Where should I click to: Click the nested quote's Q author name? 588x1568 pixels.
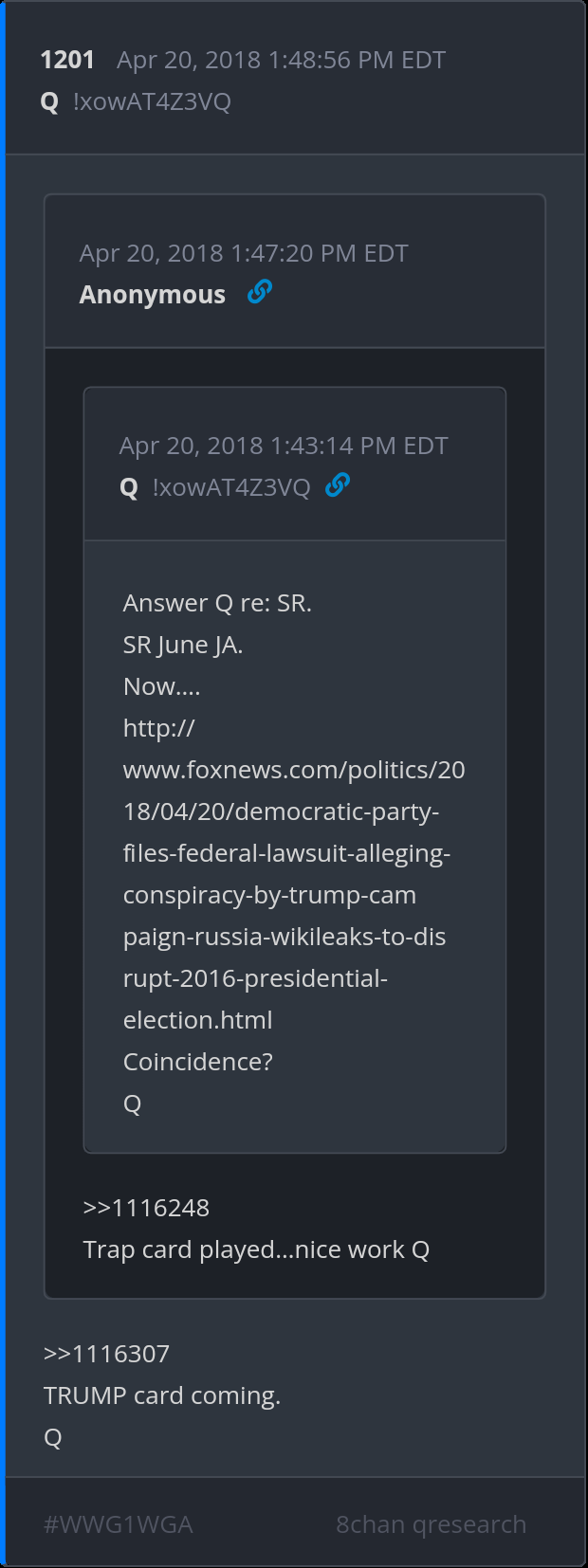pyautogui.click(x=129, y=487)
